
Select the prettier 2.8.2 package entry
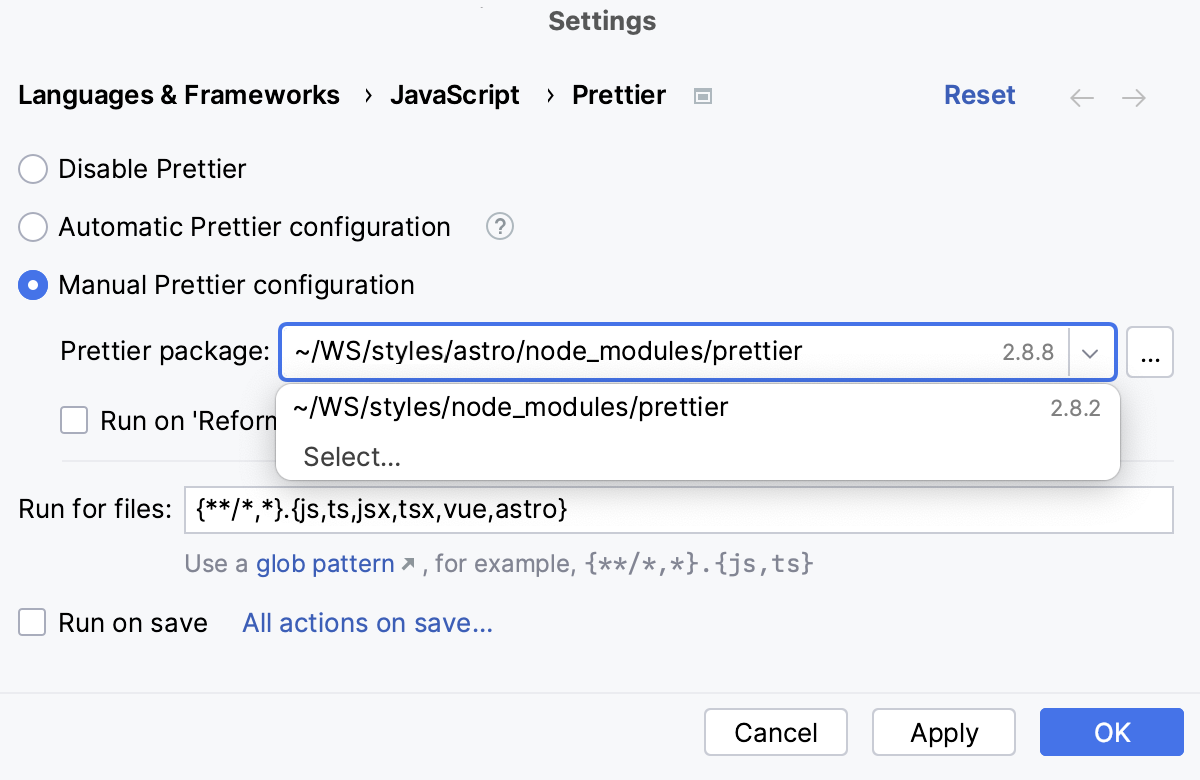(x=512, y=407)
